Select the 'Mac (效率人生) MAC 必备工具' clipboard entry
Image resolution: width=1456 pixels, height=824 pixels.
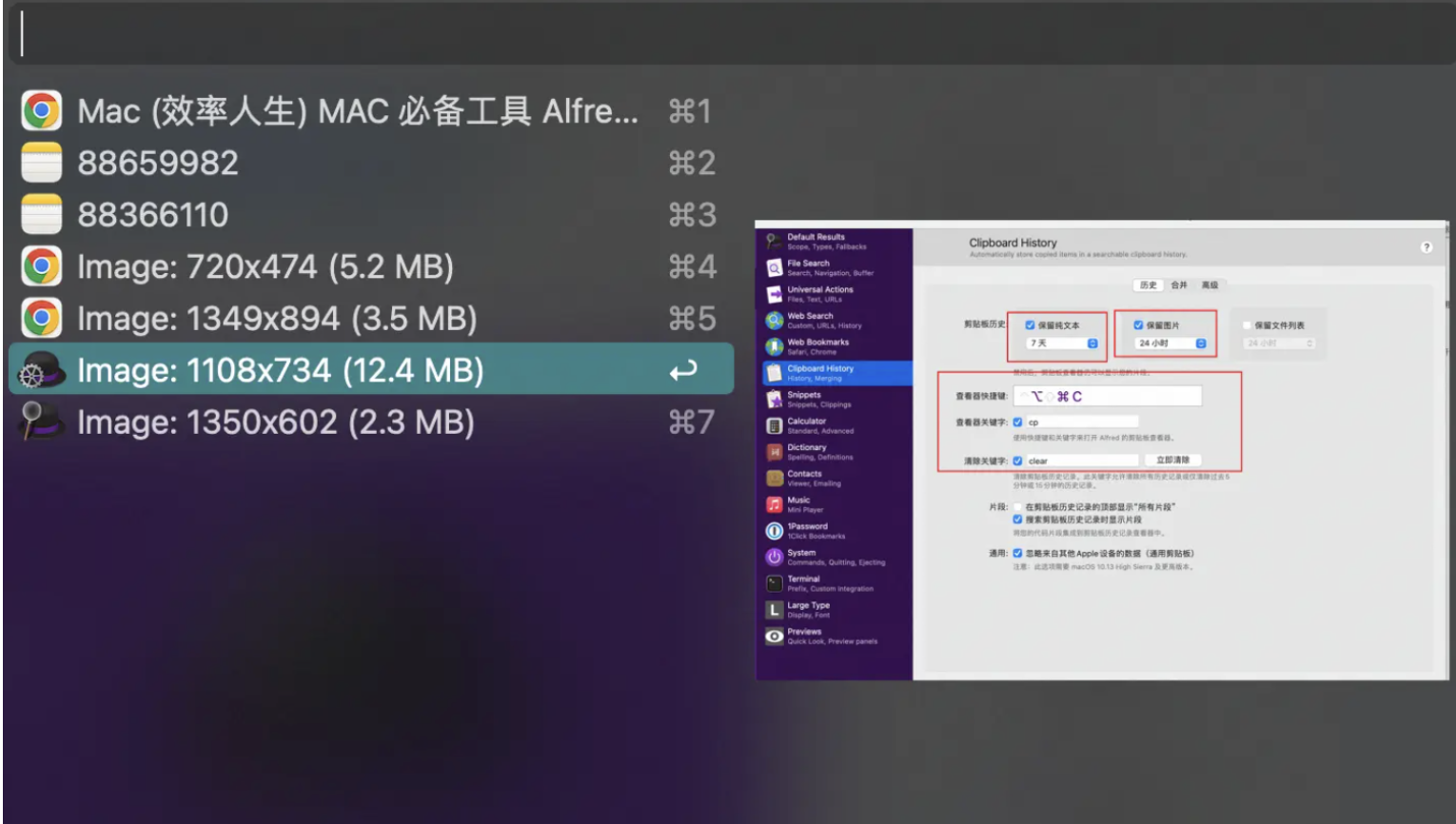click(x=371, y=111)
